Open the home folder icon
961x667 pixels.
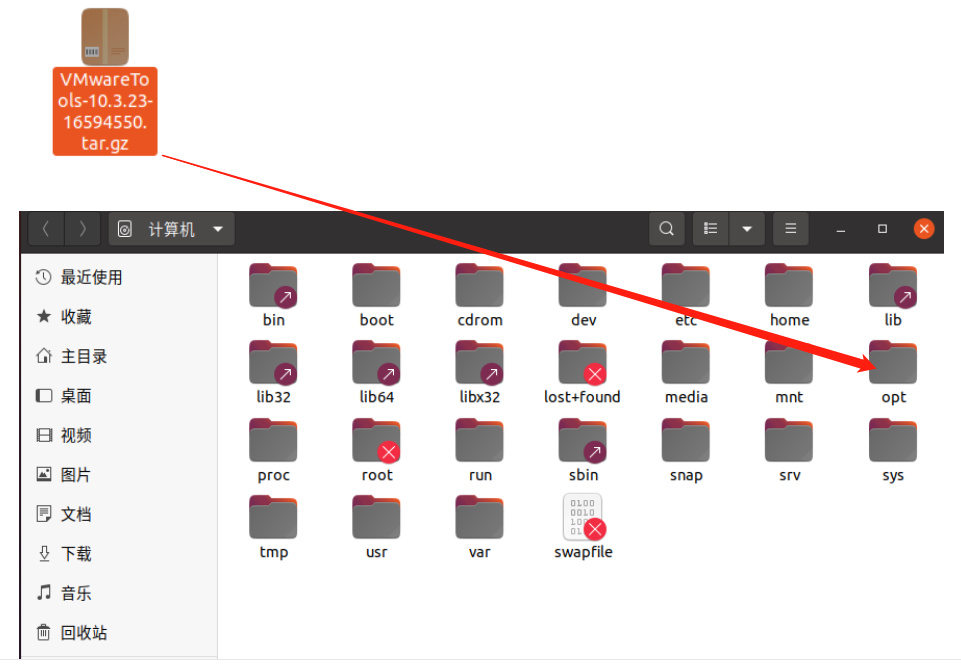pos(789,286)
